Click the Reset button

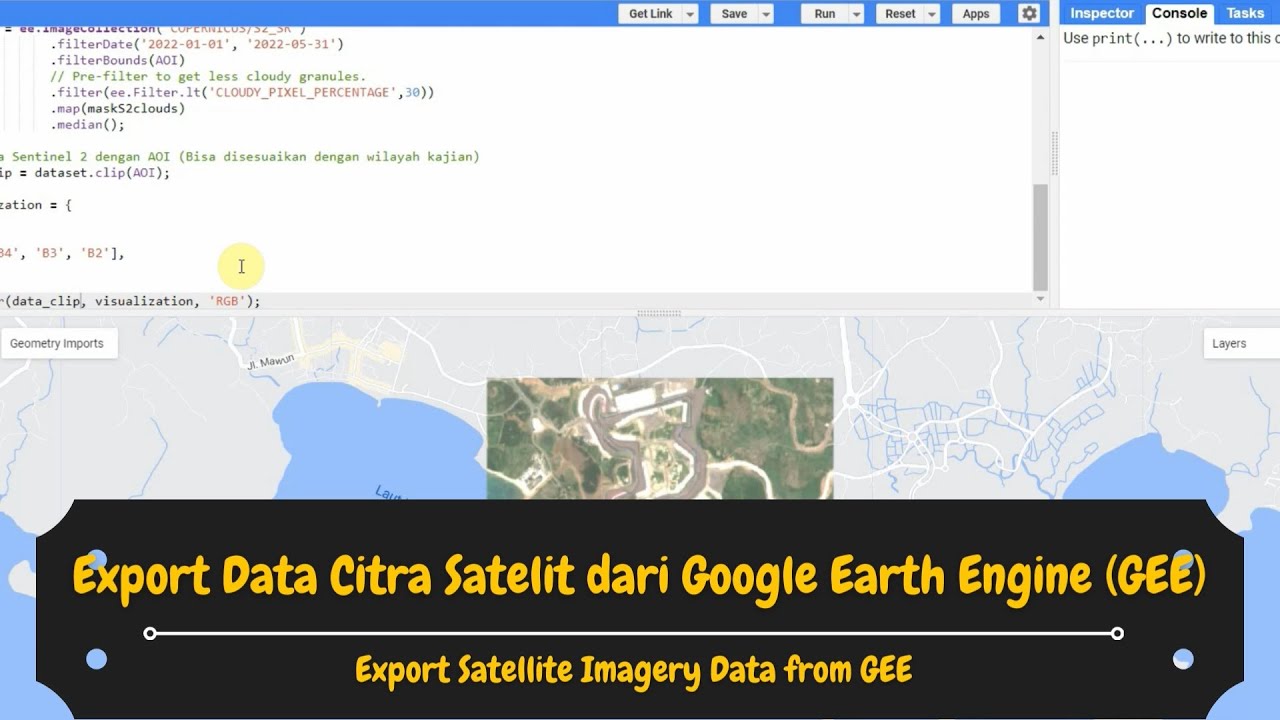[x=900, y=13]
